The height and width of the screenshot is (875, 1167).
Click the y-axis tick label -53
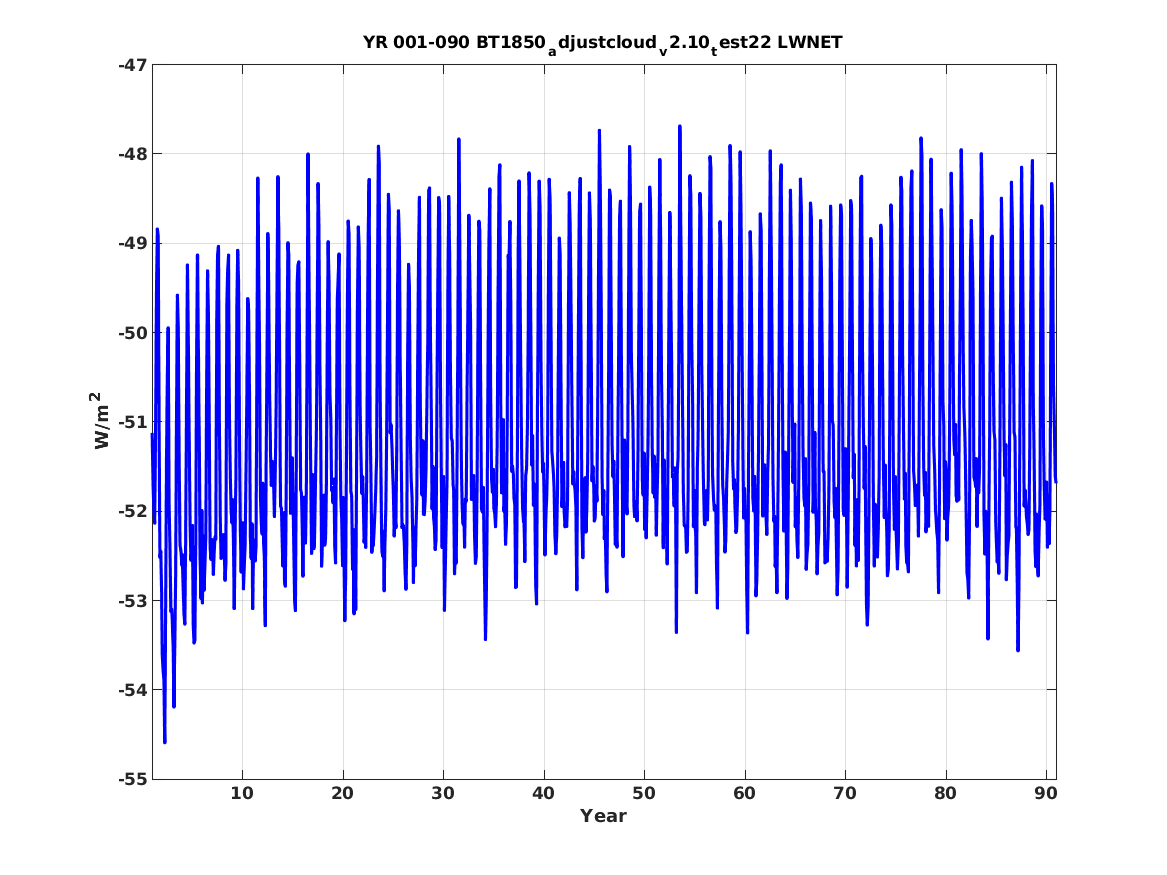132,600
